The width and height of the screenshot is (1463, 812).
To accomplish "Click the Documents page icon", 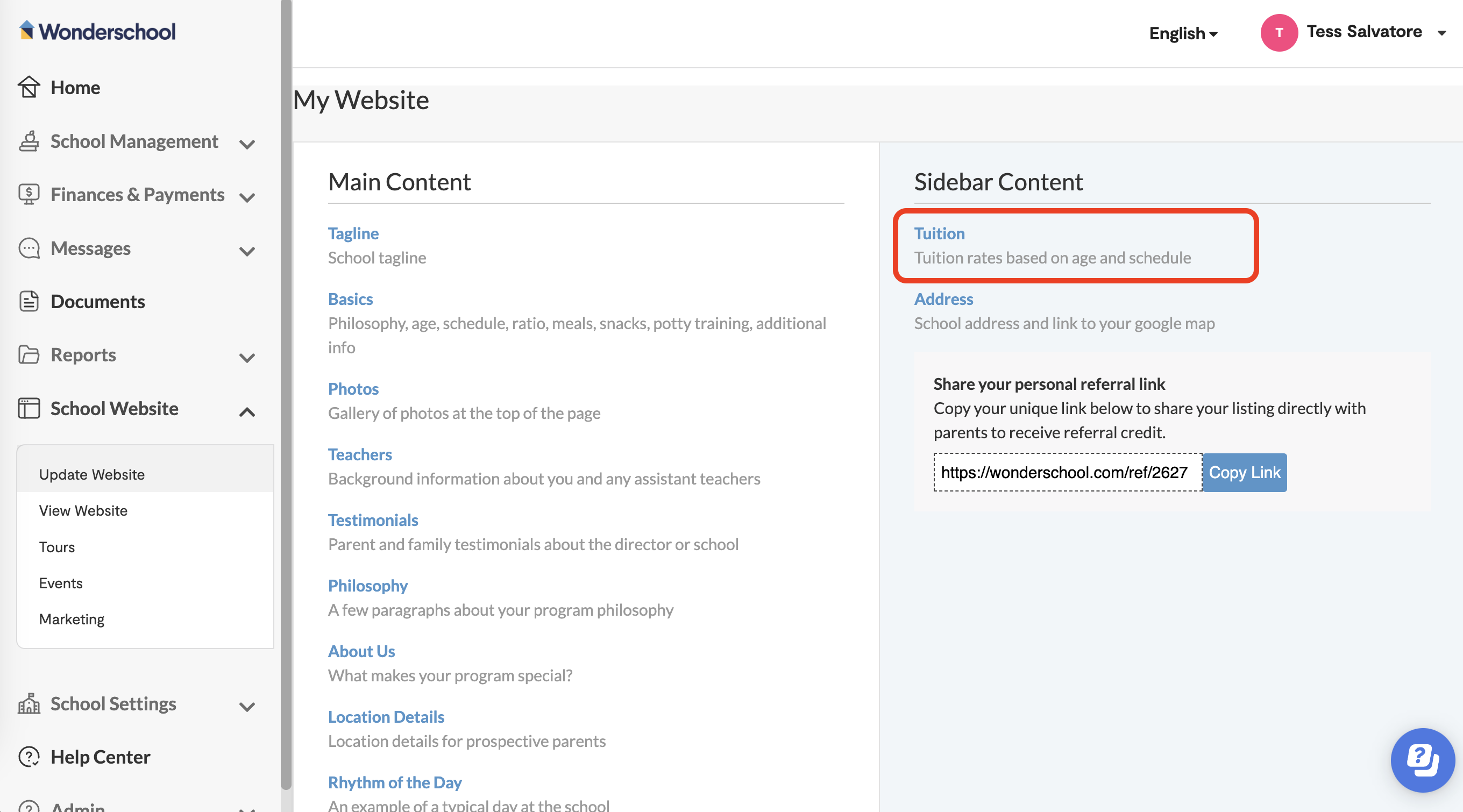I will [x=29, y=301].
